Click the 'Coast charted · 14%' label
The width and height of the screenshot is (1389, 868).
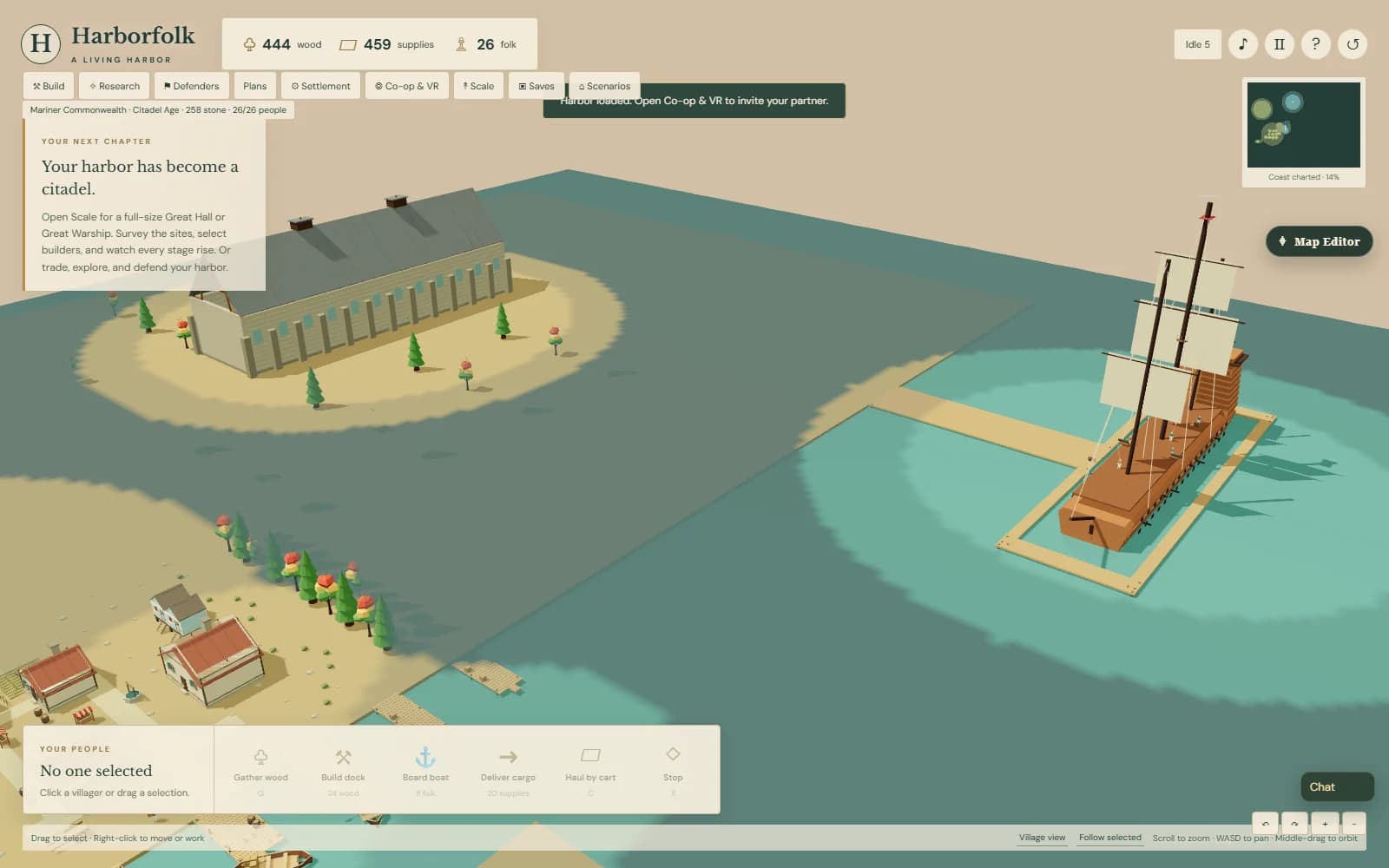point(1303,177)
